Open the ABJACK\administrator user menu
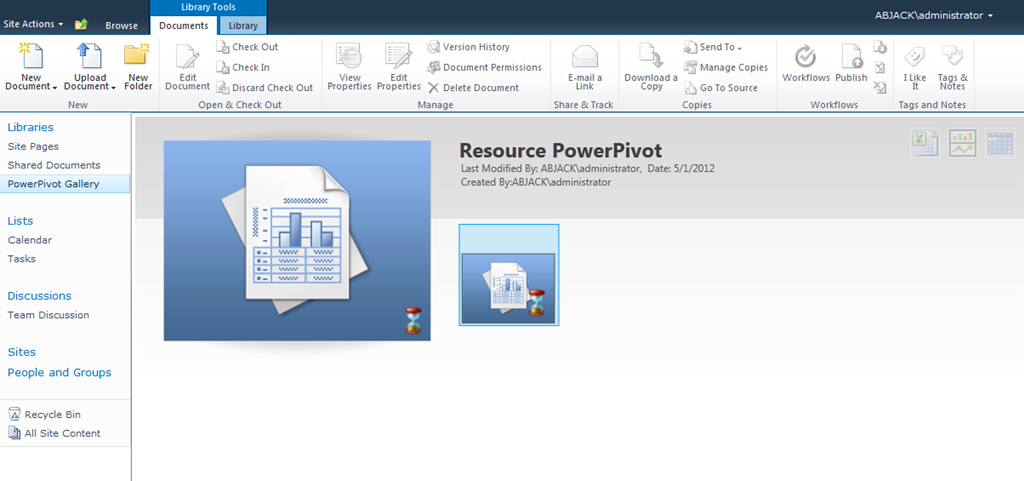1024x481 pixels. click(934, 16)
